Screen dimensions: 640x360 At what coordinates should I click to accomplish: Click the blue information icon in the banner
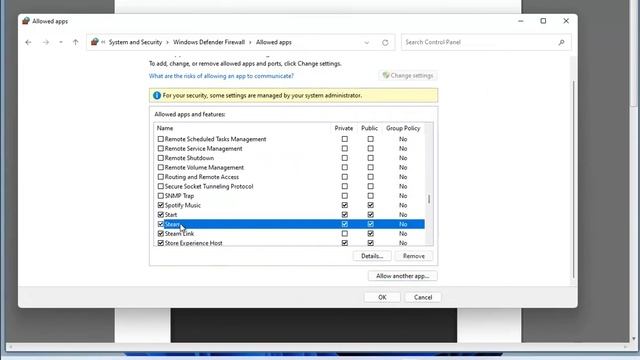tap(157, 96)
